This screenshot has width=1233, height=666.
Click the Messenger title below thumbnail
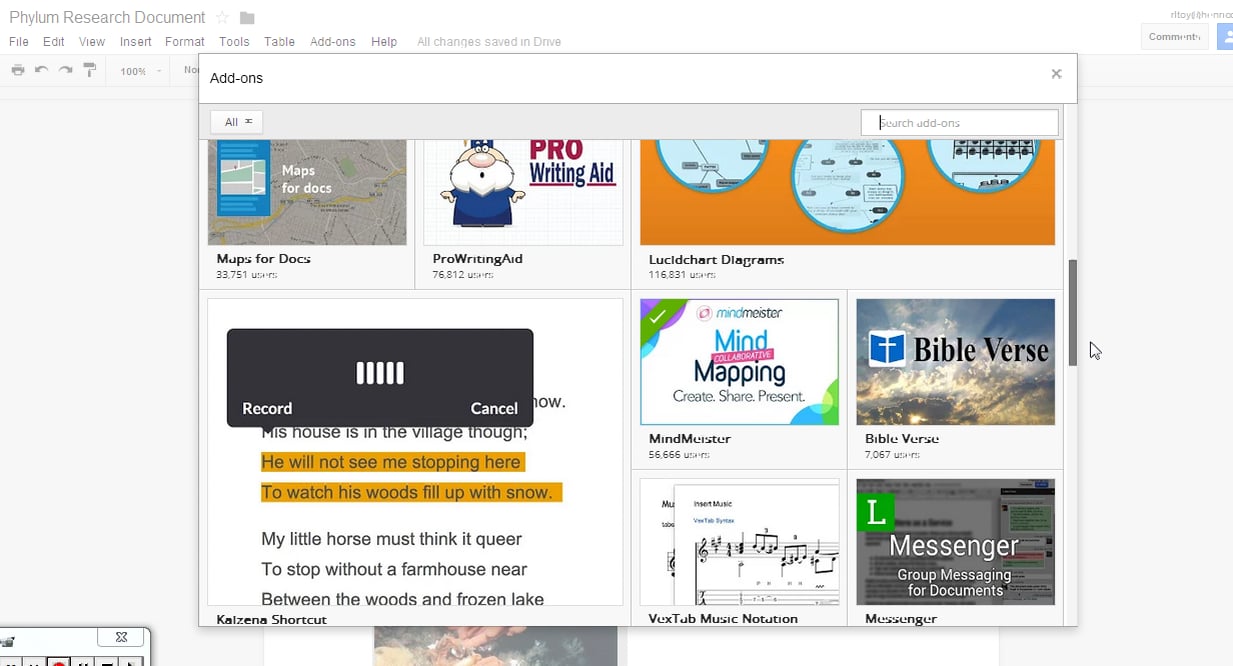(901, 618)
